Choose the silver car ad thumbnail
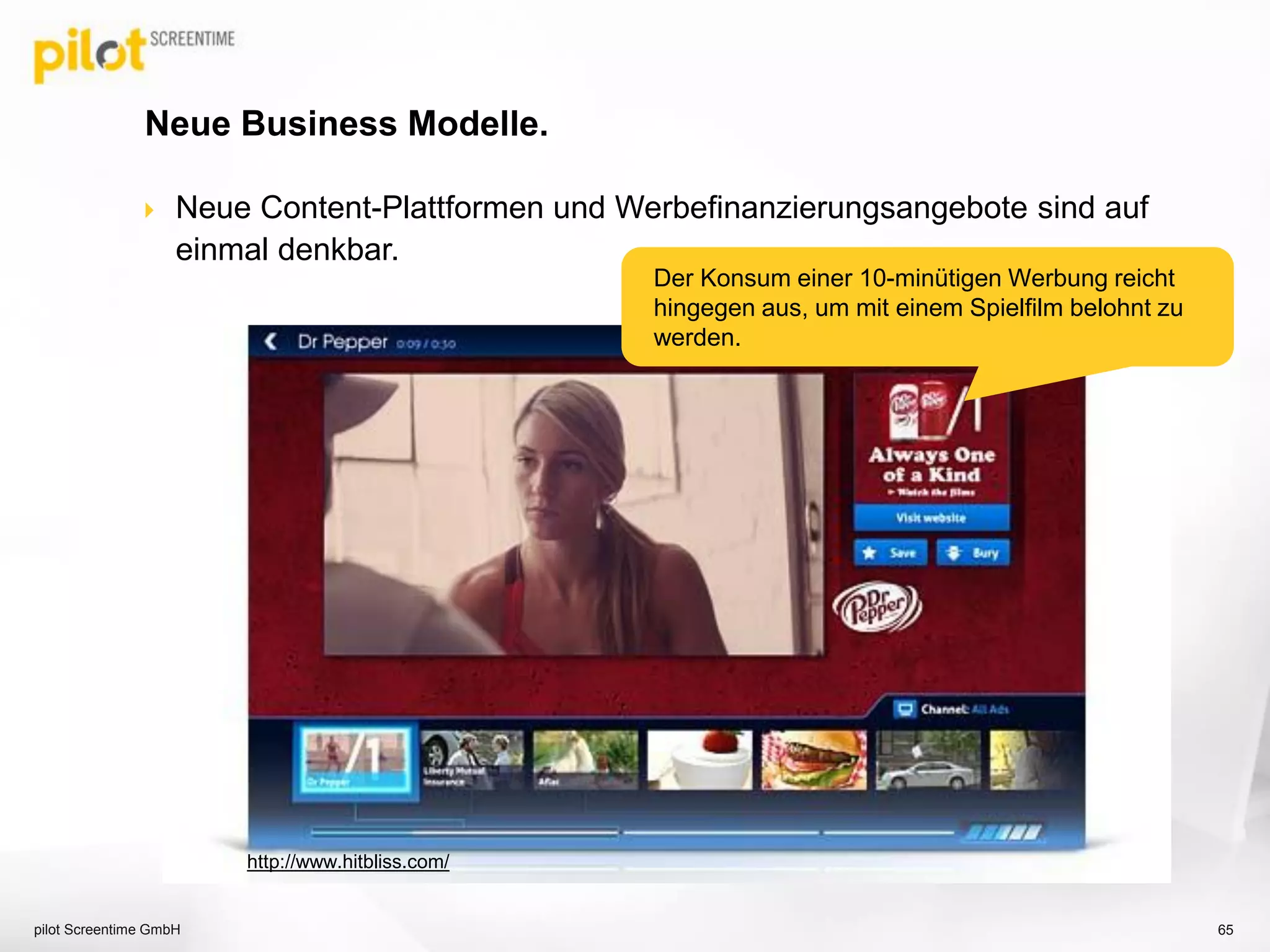The image size is (1270, 952). pyautogui.click(x=928, y=760)
